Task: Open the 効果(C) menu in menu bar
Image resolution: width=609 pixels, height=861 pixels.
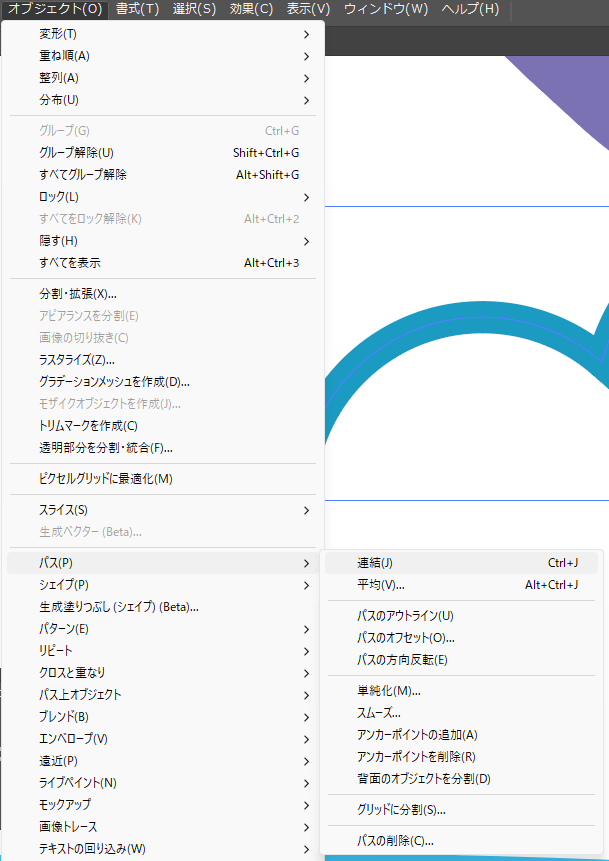Action: coord(250,9)
